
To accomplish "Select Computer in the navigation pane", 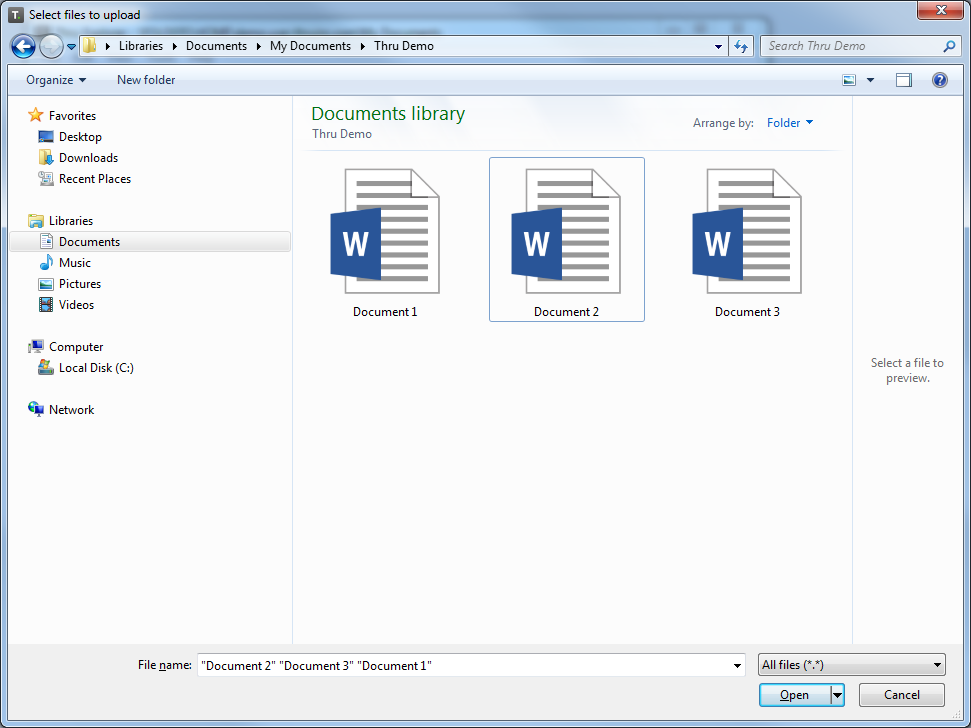I will (76, 347).
